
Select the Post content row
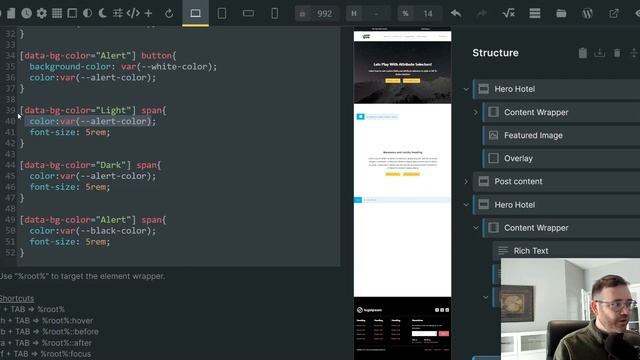[x=556, y=181]
